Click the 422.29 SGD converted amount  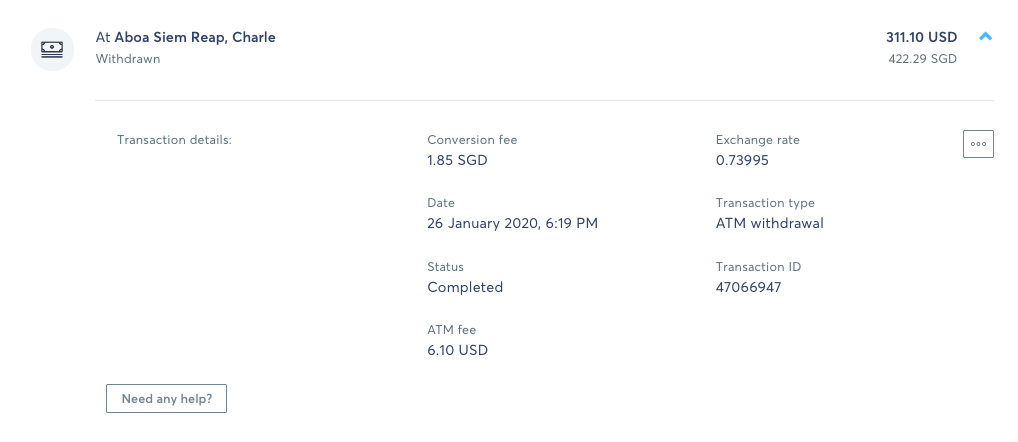(922, 59)
